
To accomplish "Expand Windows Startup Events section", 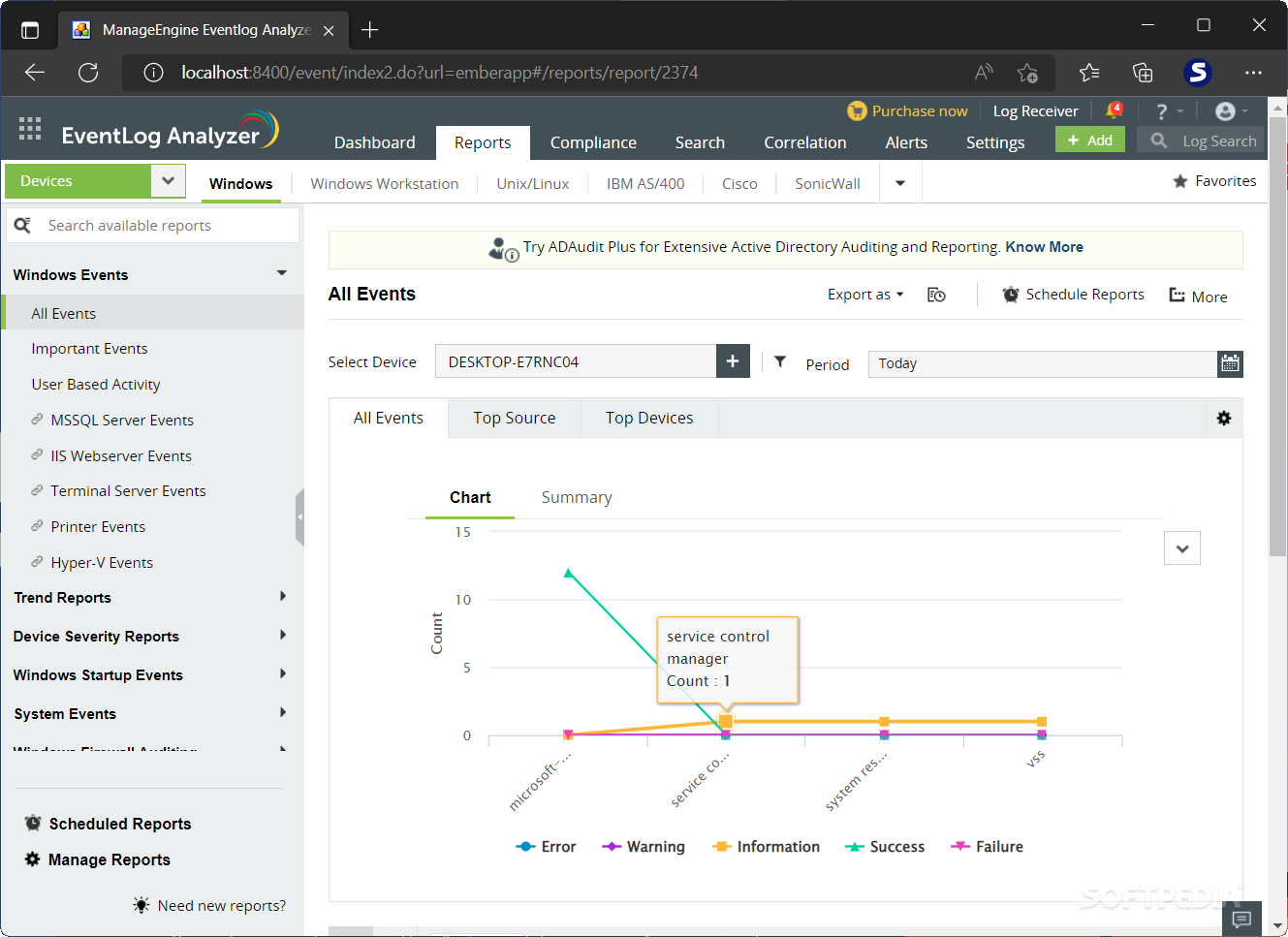I will tap(283, 673).
